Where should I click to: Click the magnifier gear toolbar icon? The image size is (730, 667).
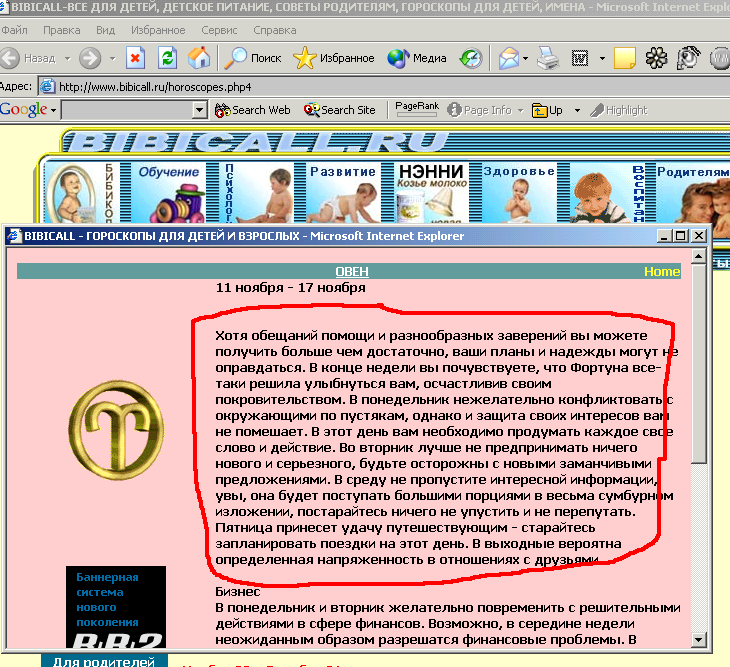pyautogui.click(x=688, y=57)
